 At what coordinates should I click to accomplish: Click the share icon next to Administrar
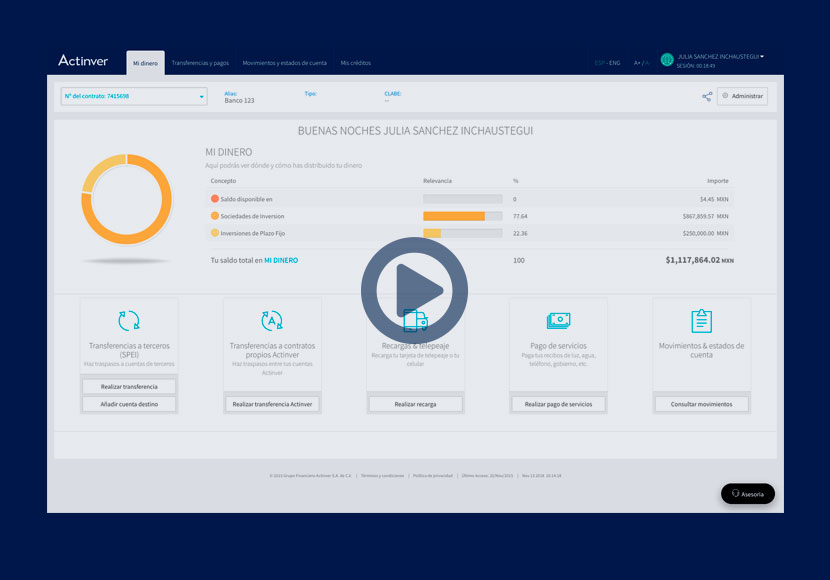pos(707,97)
